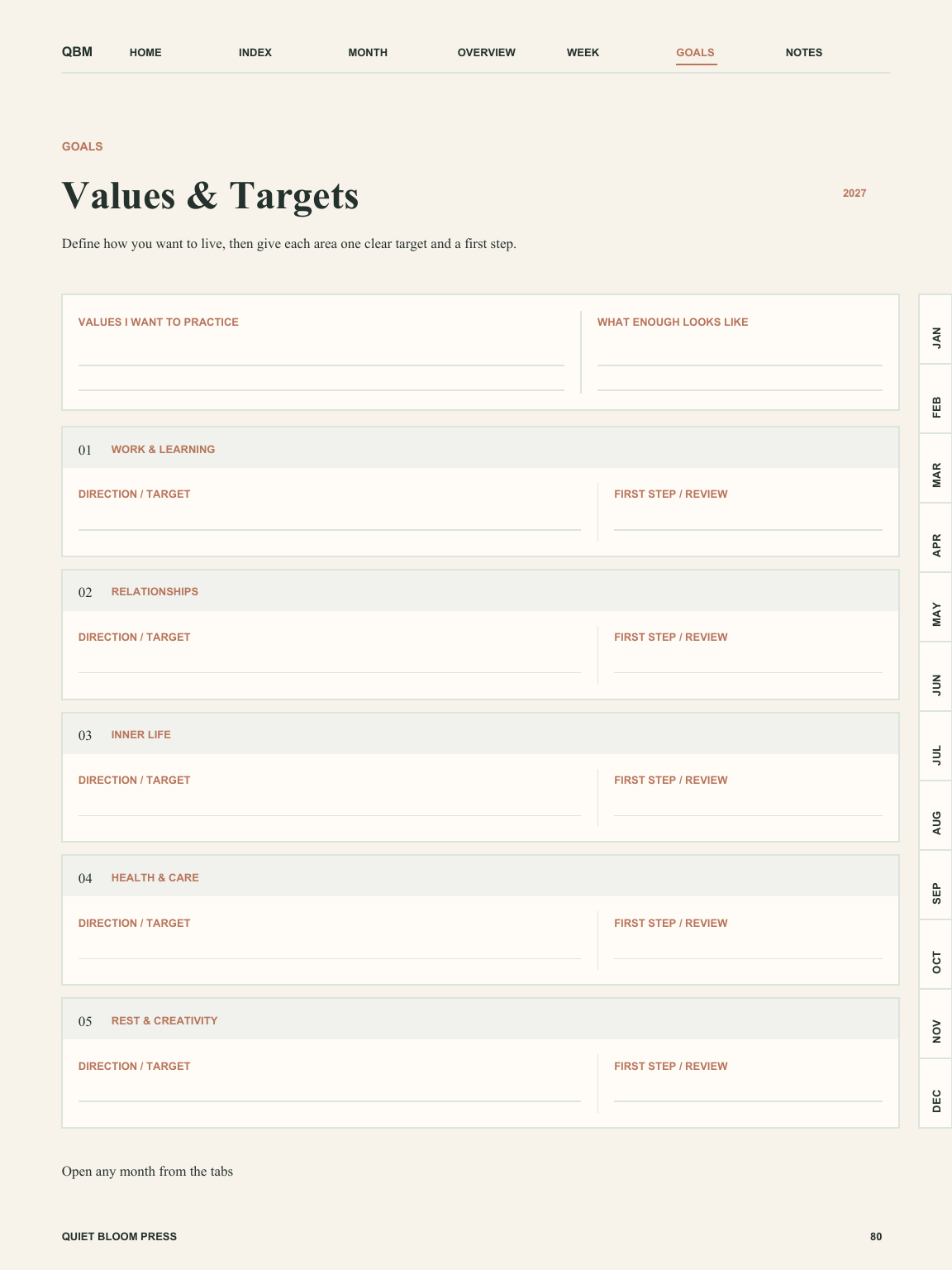Image resolution: width=952 pixels, height=1270 pixels.
Task: Open the HOME navigation link
Action: pyautogui.click(x=145, y=52)
